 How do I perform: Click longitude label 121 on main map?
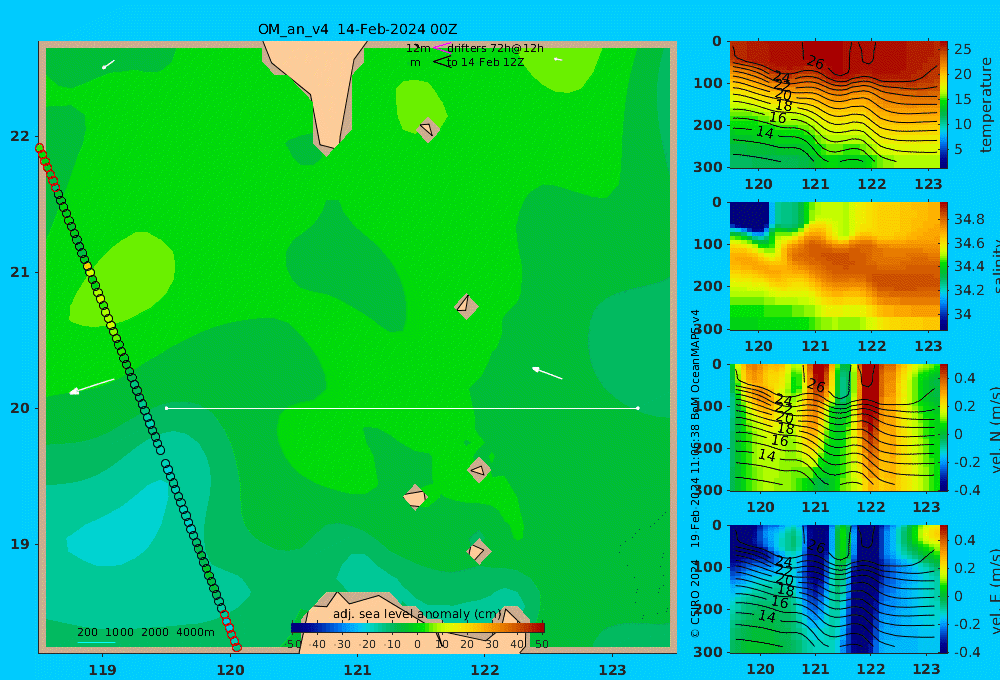tap(357, 670)
